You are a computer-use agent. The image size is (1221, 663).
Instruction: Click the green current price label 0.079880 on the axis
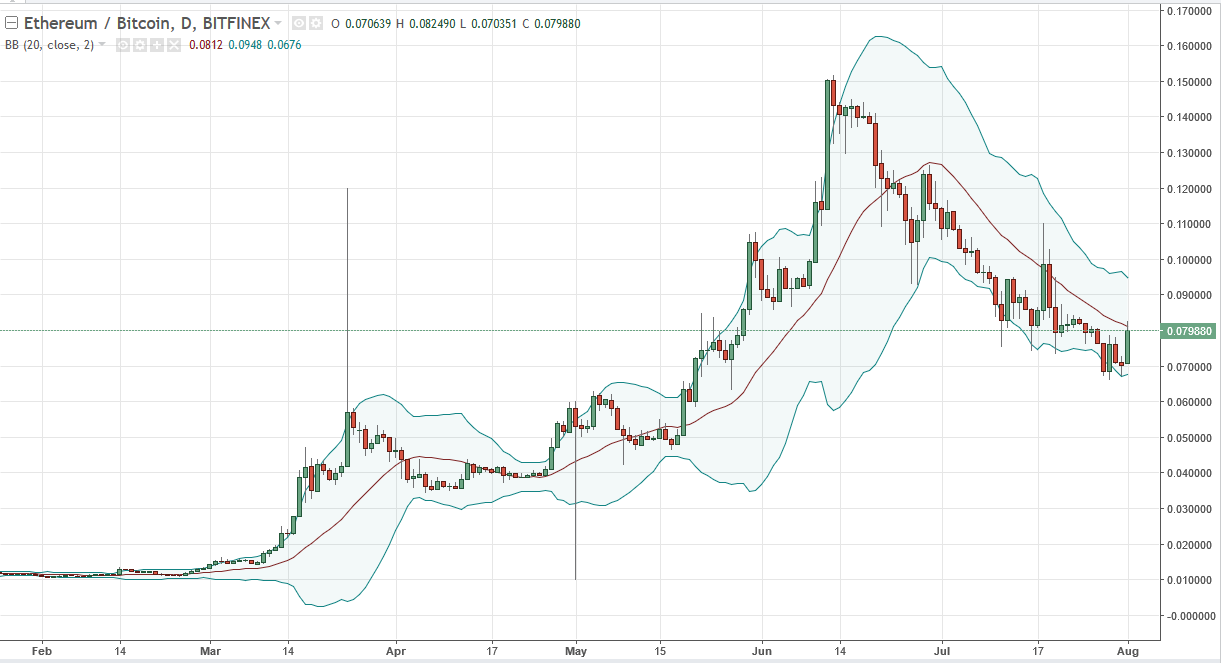(1188, 331)
